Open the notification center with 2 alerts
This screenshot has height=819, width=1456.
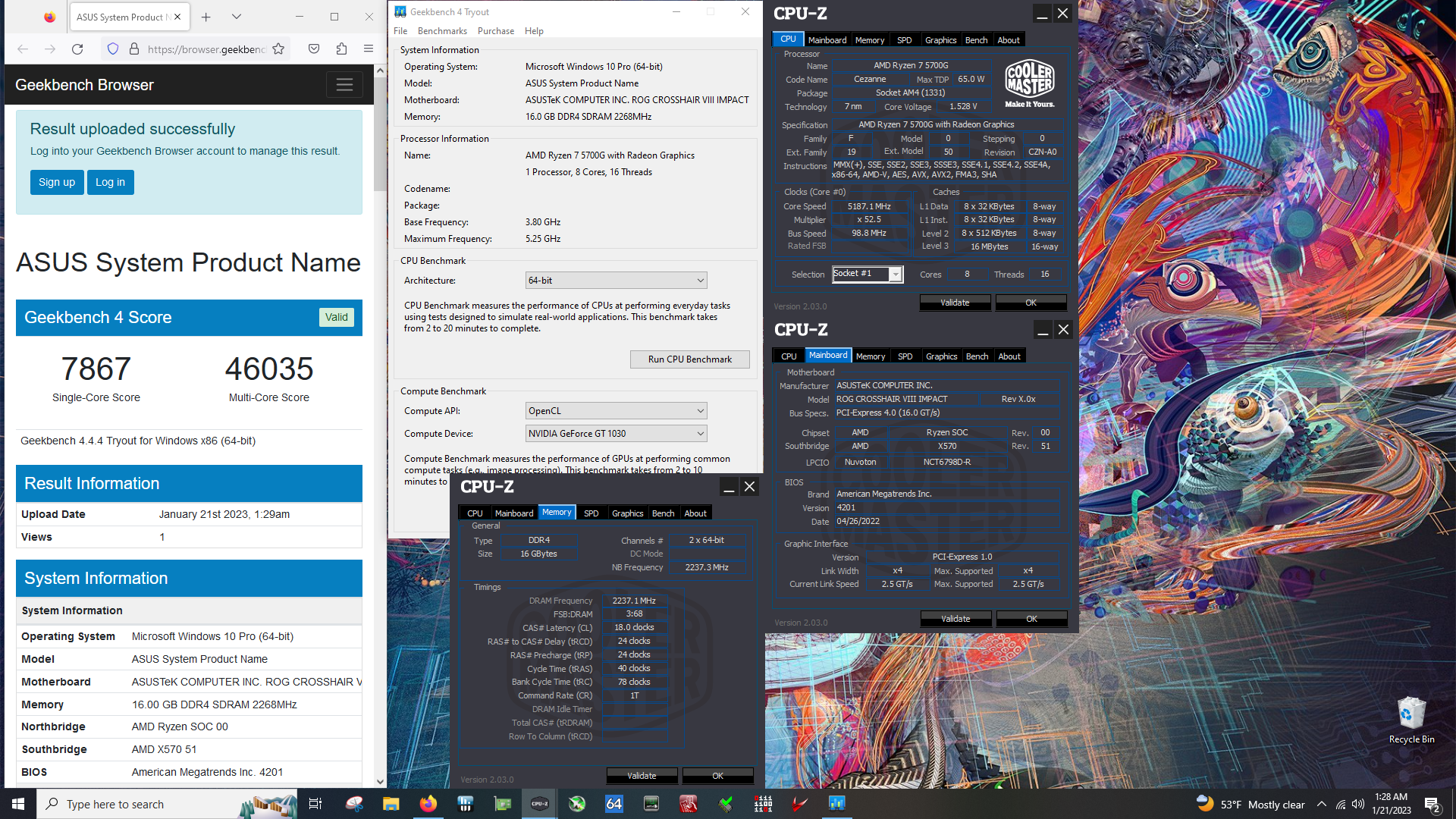point(1432,804)
